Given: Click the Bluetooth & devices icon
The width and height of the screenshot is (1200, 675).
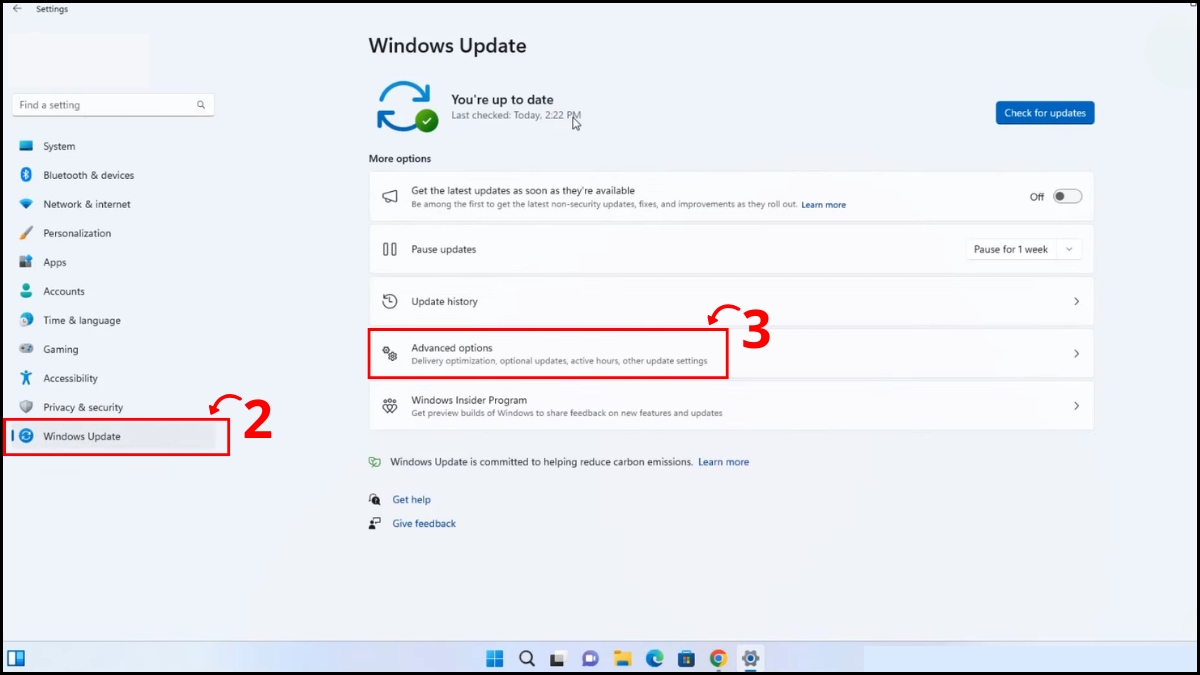Looking at the screenshot, I should click(x=26, y=175).
